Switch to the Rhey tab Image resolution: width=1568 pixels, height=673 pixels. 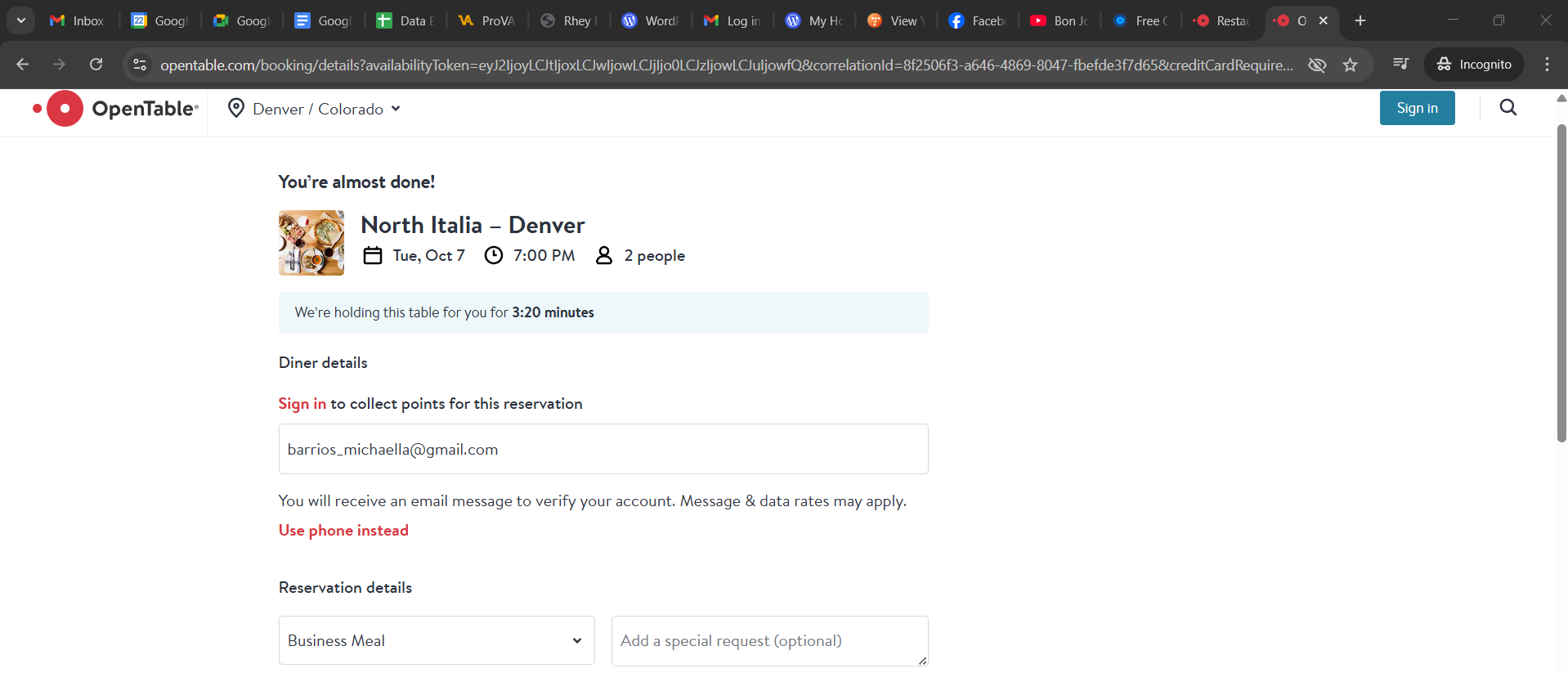point(568,20)
